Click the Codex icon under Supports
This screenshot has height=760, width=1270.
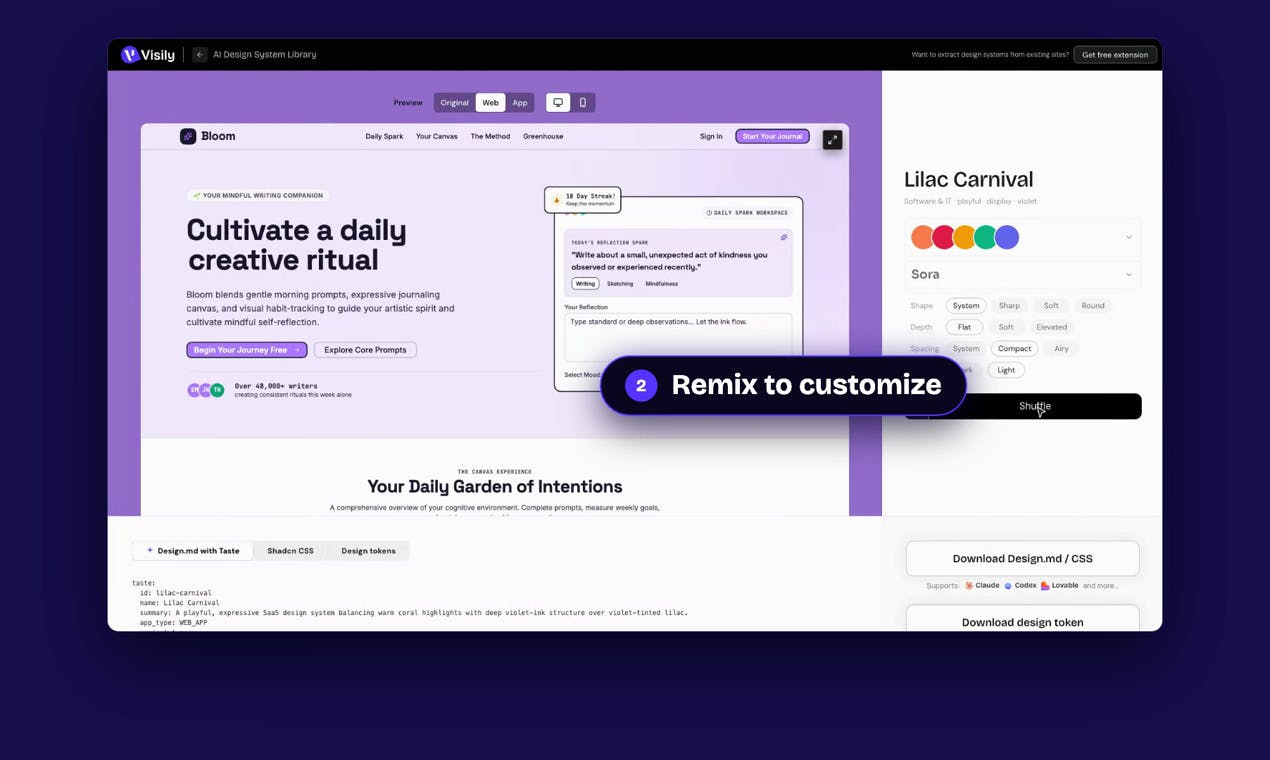(1008, 586)
